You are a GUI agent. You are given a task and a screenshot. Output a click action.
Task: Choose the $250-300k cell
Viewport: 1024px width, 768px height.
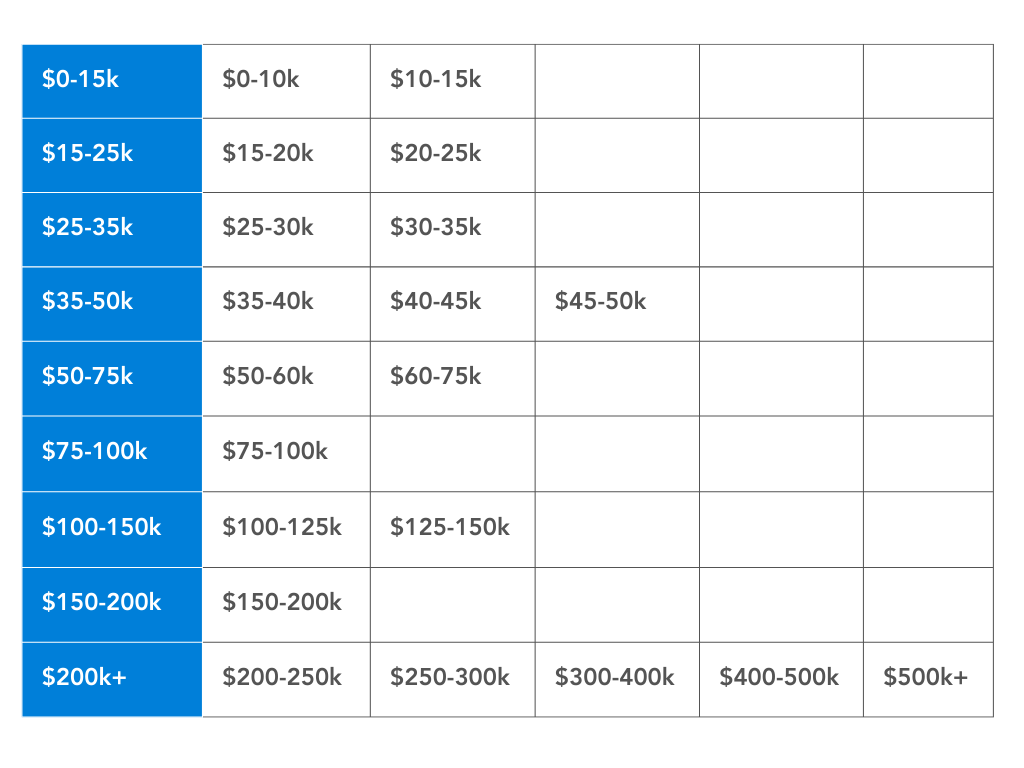click(x=452, y=678)
